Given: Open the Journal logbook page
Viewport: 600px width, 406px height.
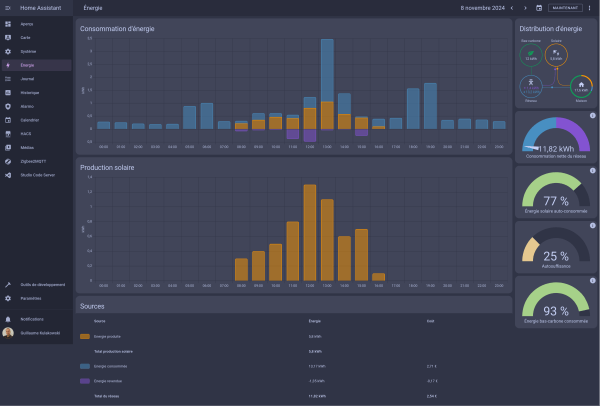Looking at the screenshot, I should click(x=25, y=78).
